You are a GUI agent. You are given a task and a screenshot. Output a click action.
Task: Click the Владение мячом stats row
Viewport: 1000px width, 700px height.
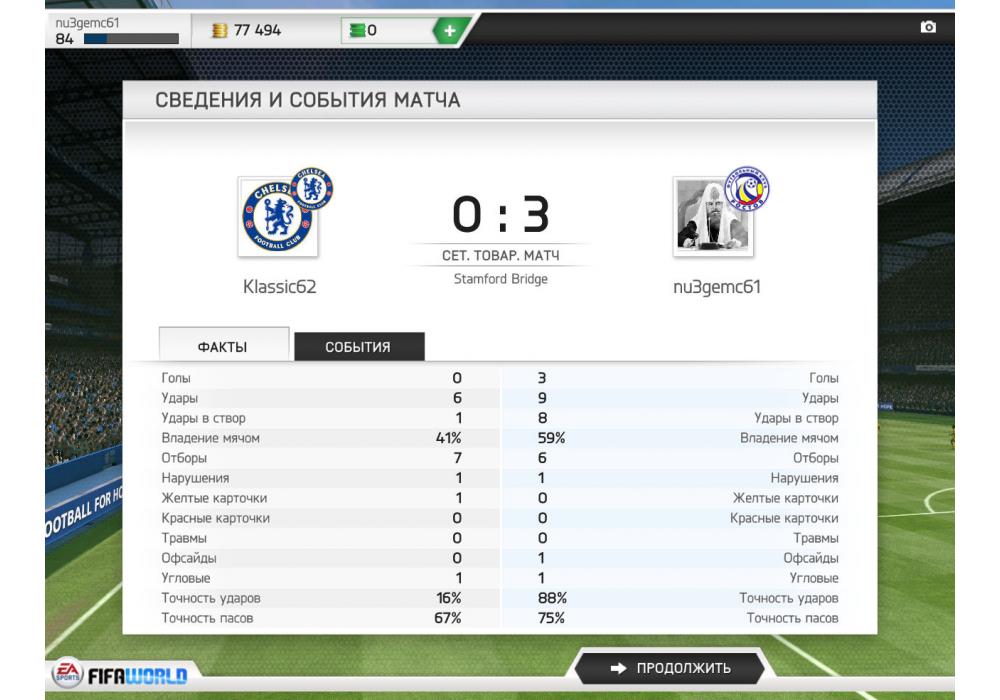[x=500, y=438]
